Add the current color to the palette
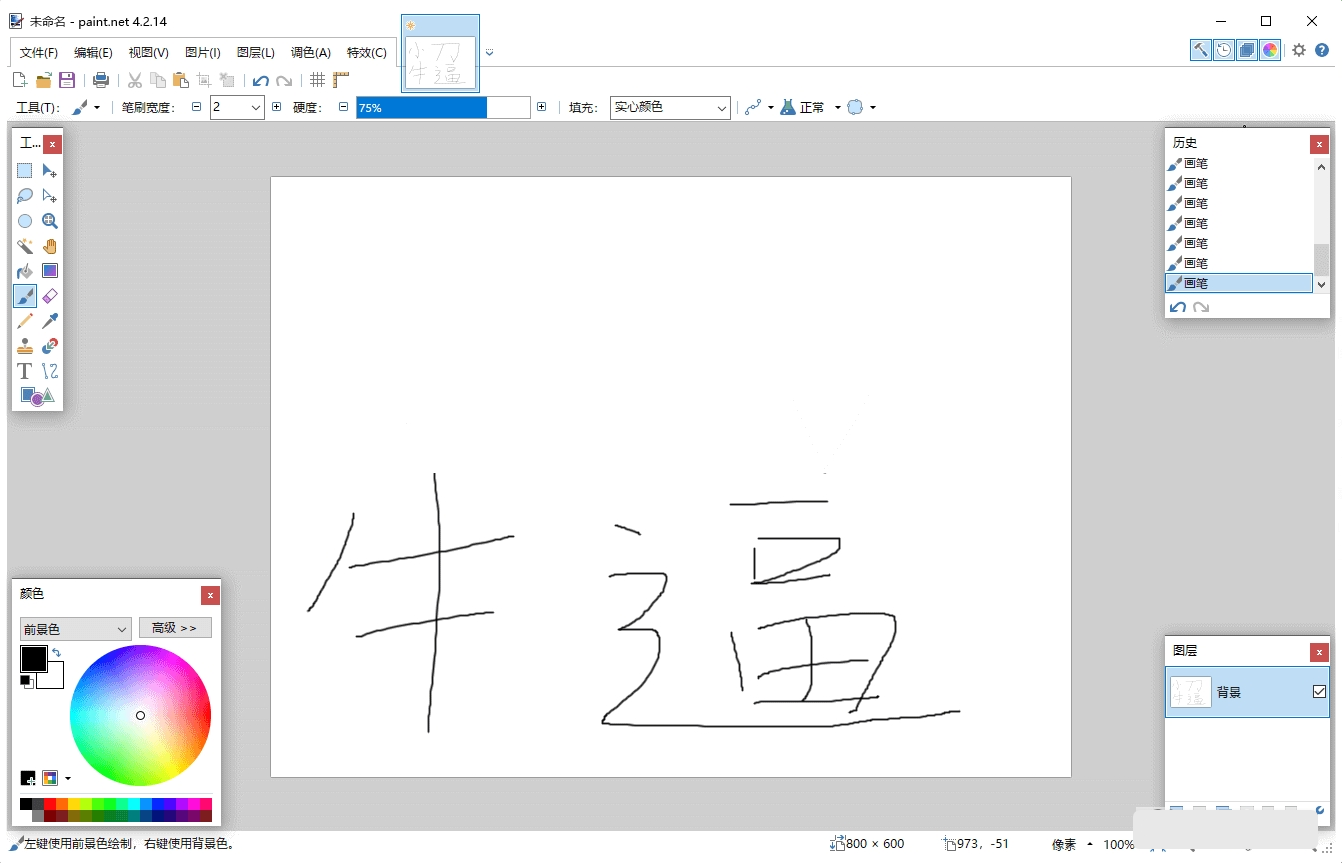The height and width of the screenshot is (863, 1342). pos(28,778)
